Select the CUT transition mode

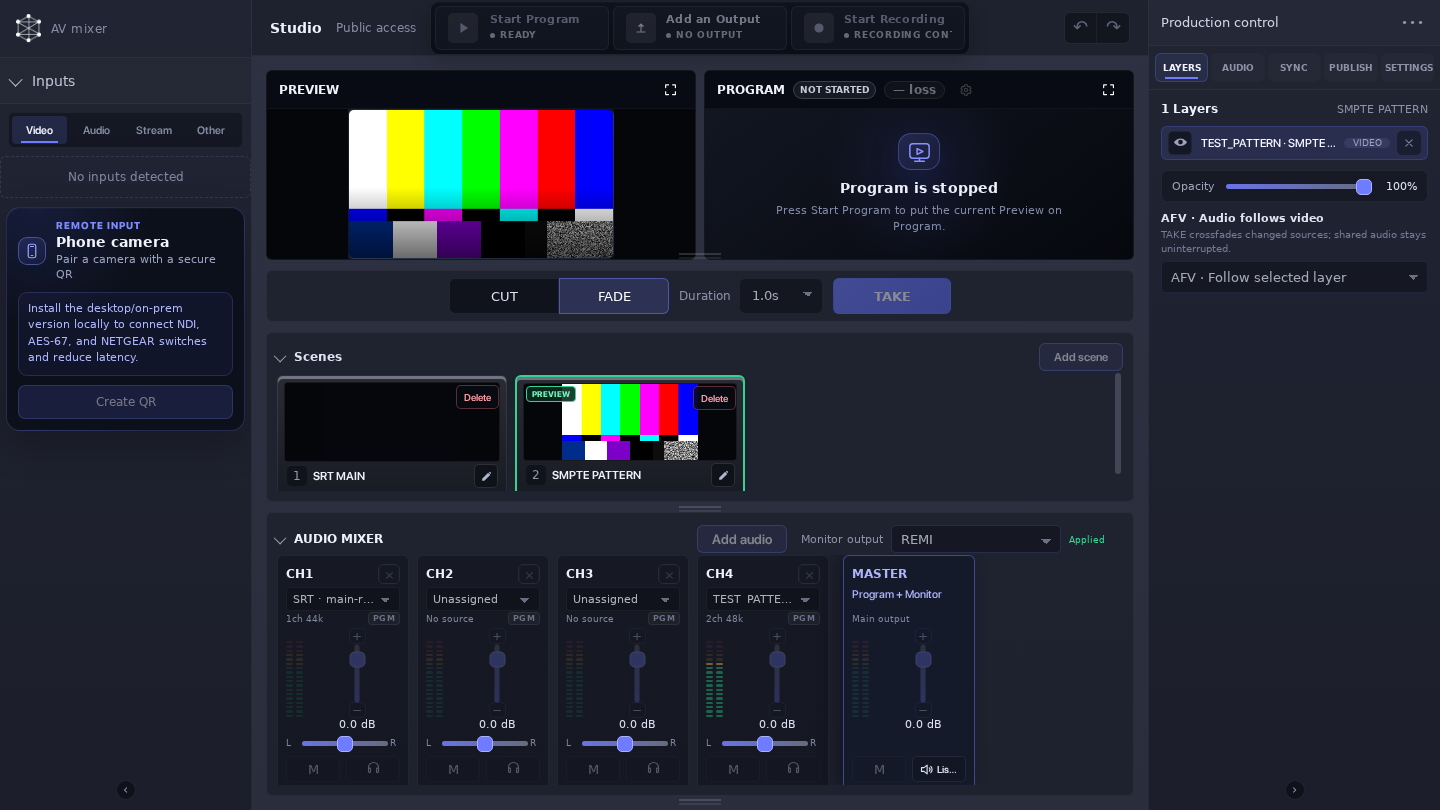504,296
